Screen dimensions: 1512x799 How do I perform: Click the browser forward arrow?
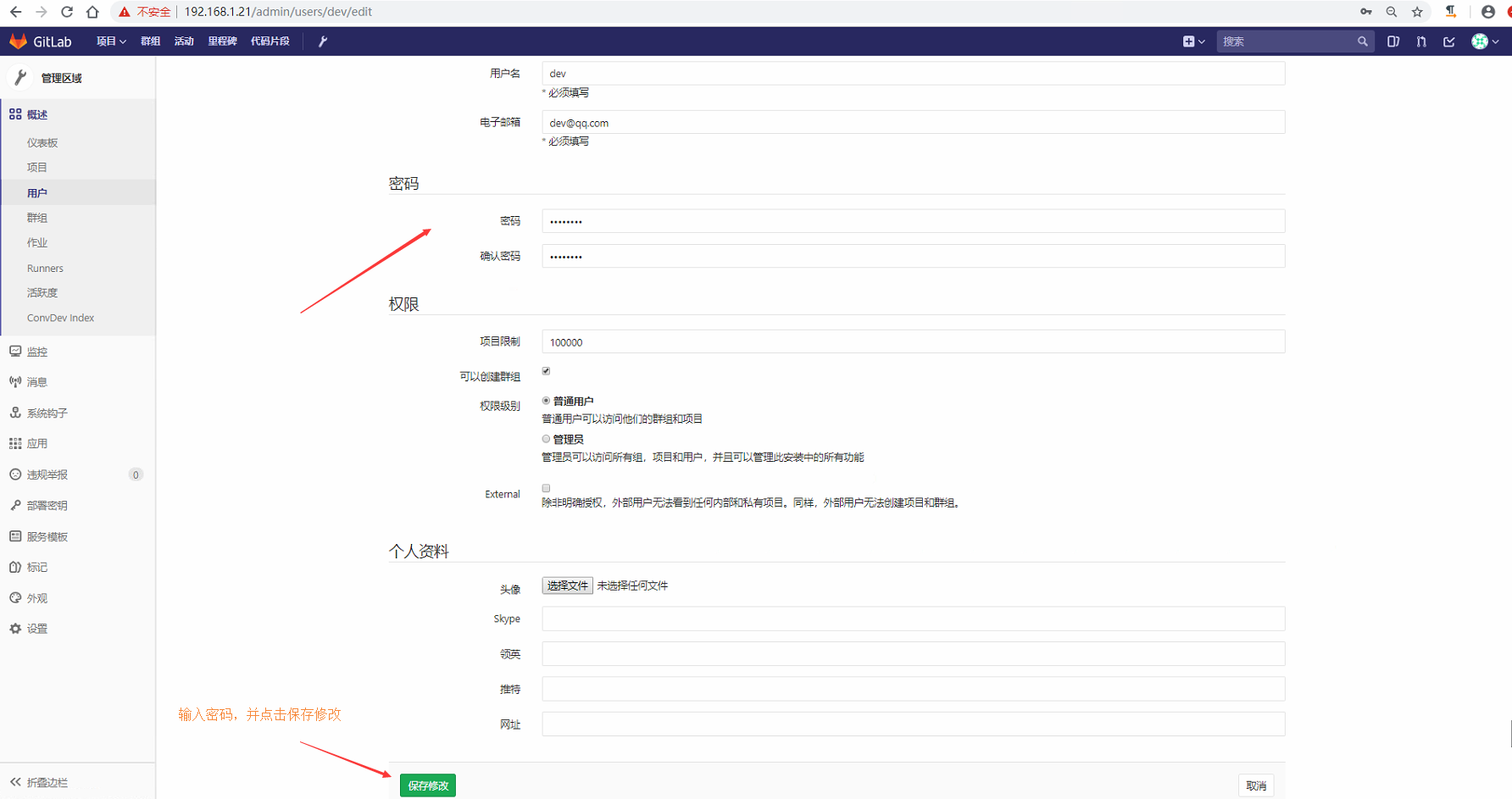[41, 12]
